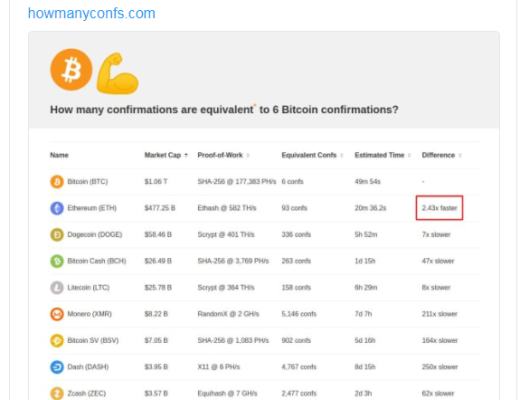The width and height of the screenshot is (520, 400).
Task: Open the howmanyconfs.com link
Action: 92,13
